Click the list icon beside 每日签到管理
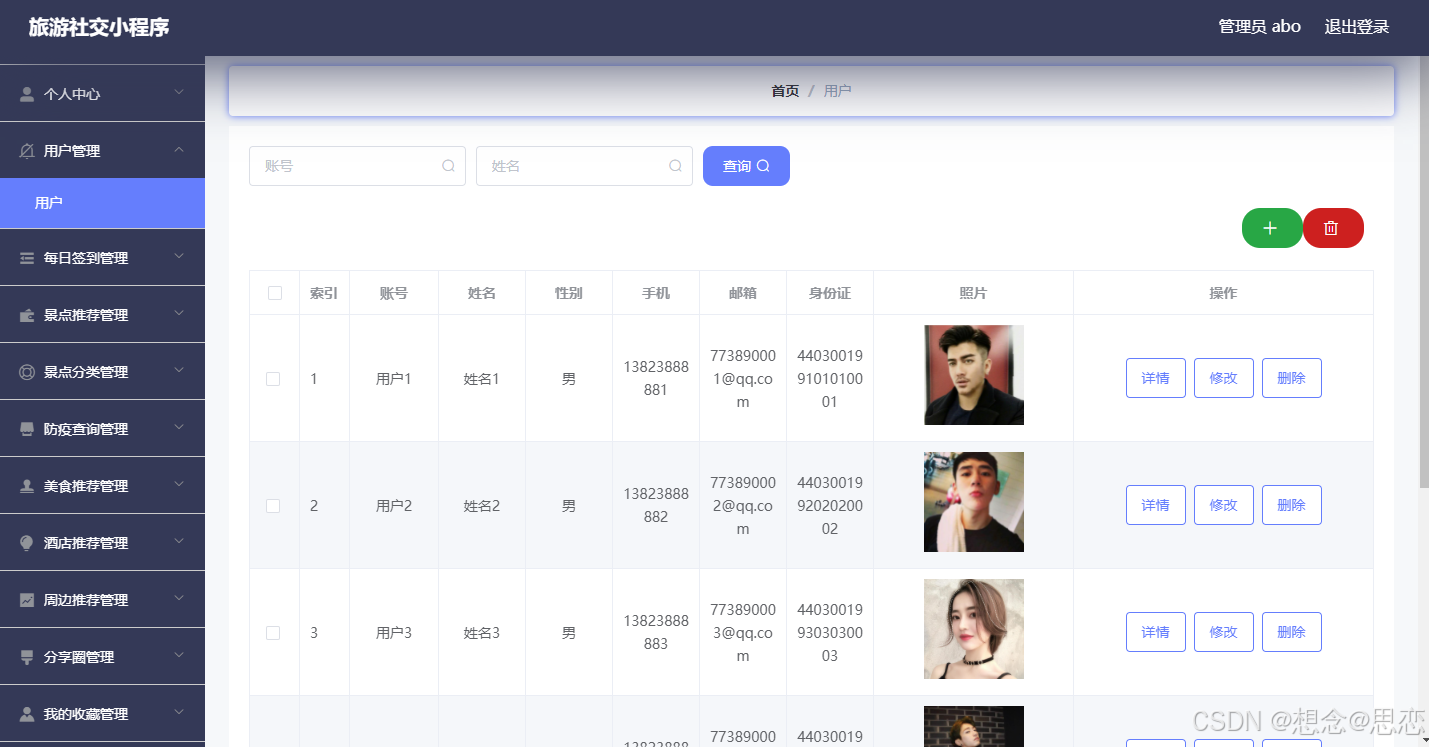1429x747 pixels. click(x=27, y=258)
